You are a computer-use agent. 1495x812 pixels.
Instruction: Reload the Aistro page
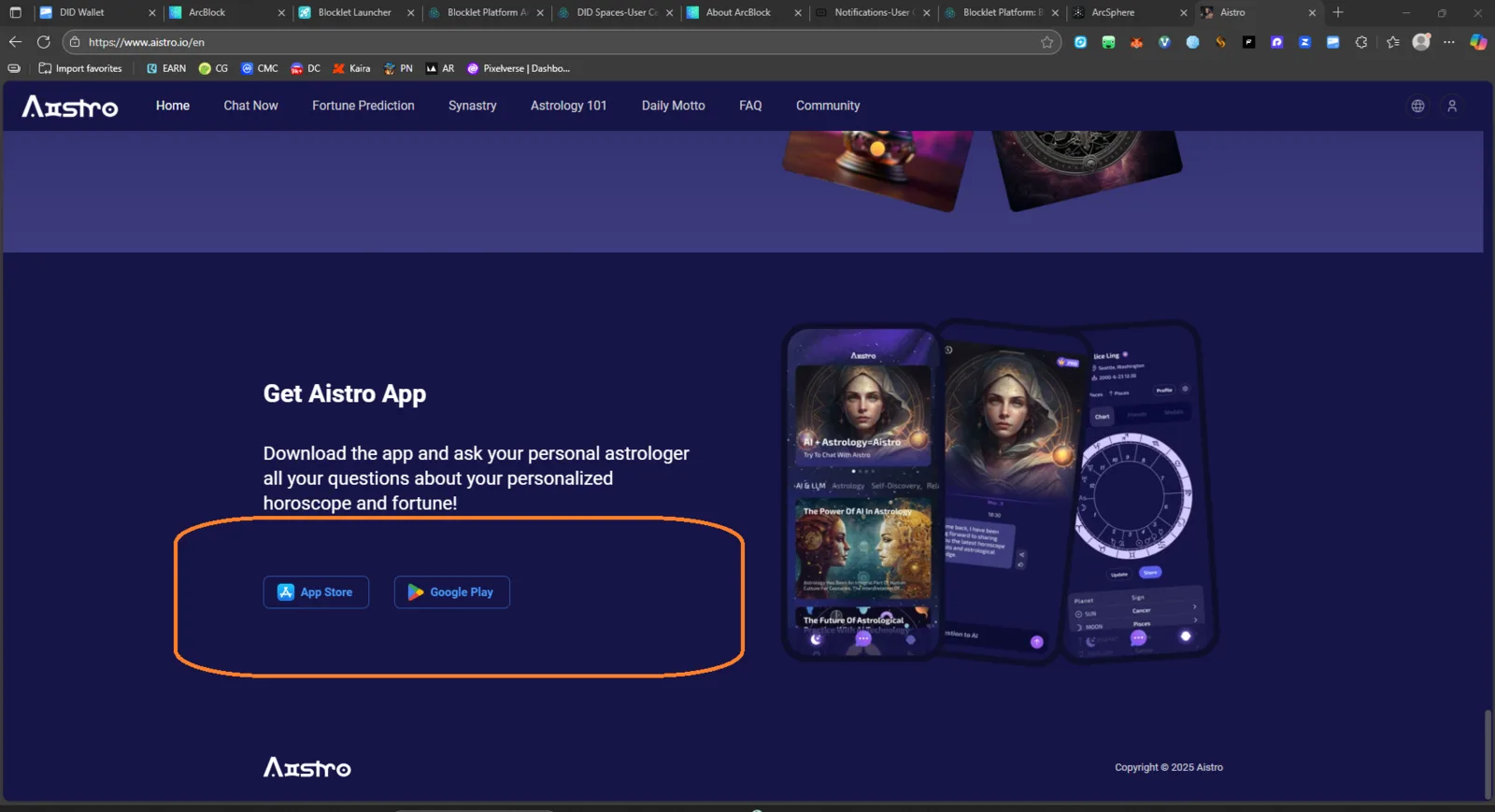(x=43, y=42)
